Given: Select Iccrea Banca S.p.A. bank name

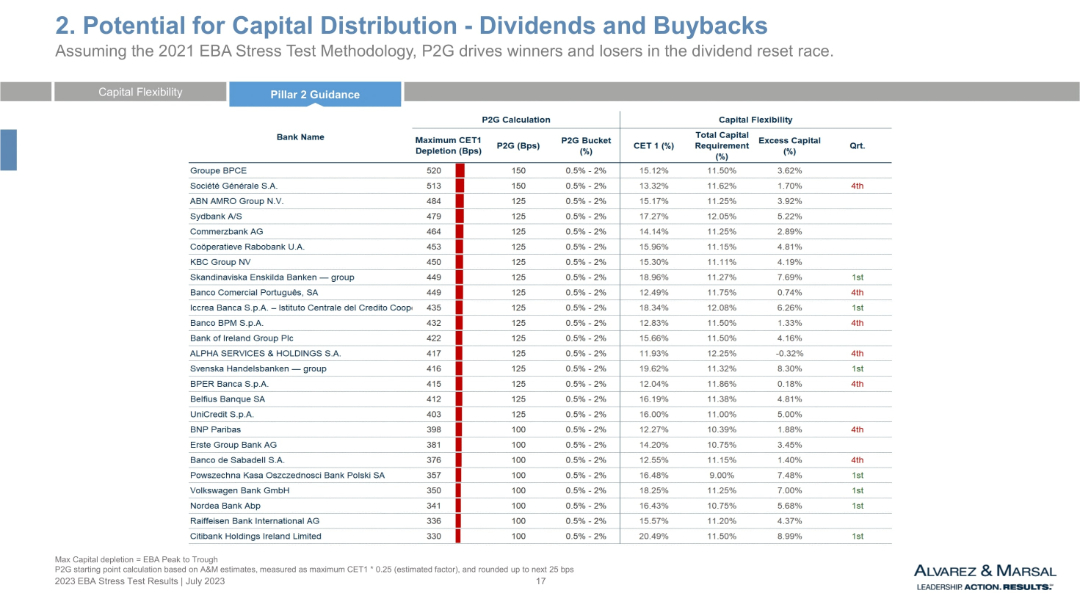Looking at the screenshot, I should [301, 308].
